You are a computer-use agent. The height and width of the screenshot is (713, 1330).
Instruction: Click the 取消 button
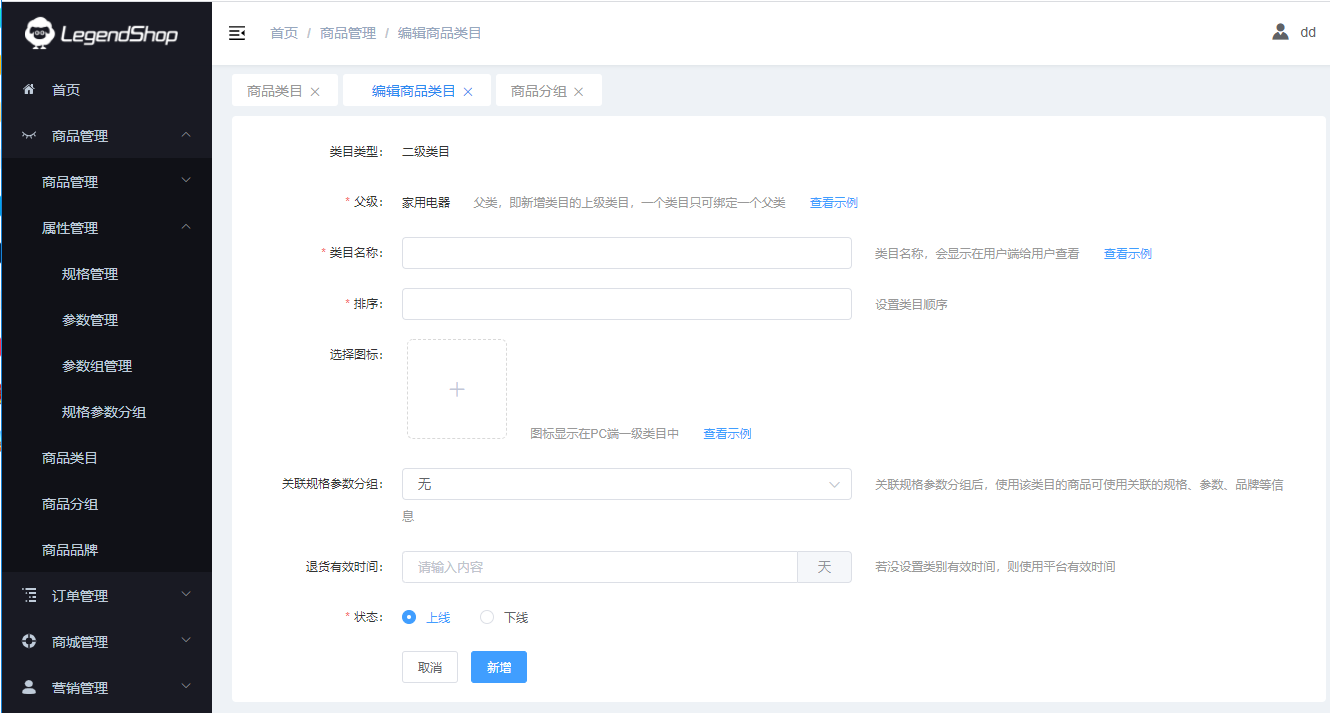(430, 667)
